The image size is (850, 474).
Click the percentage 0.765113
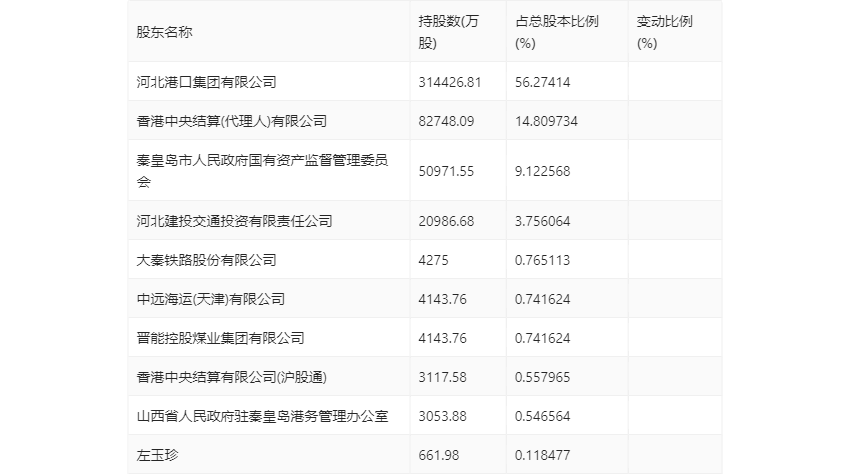[x=543, y=260]
